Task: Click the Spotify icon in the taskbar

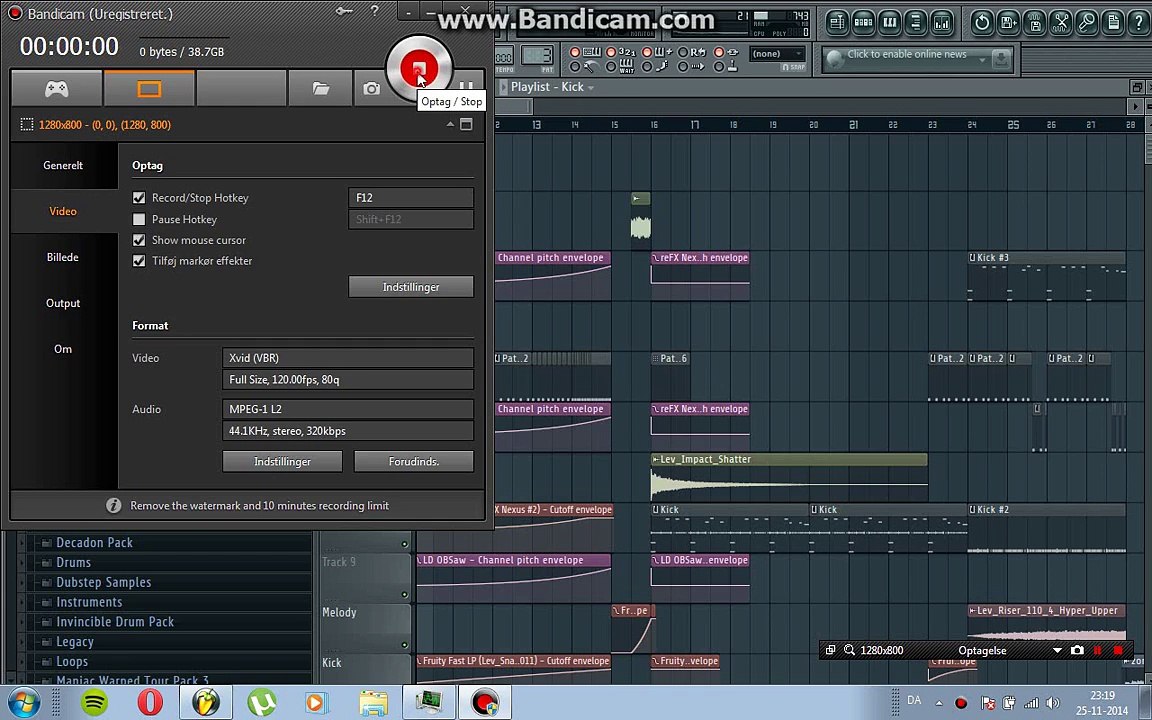Action: click(94, 703)
